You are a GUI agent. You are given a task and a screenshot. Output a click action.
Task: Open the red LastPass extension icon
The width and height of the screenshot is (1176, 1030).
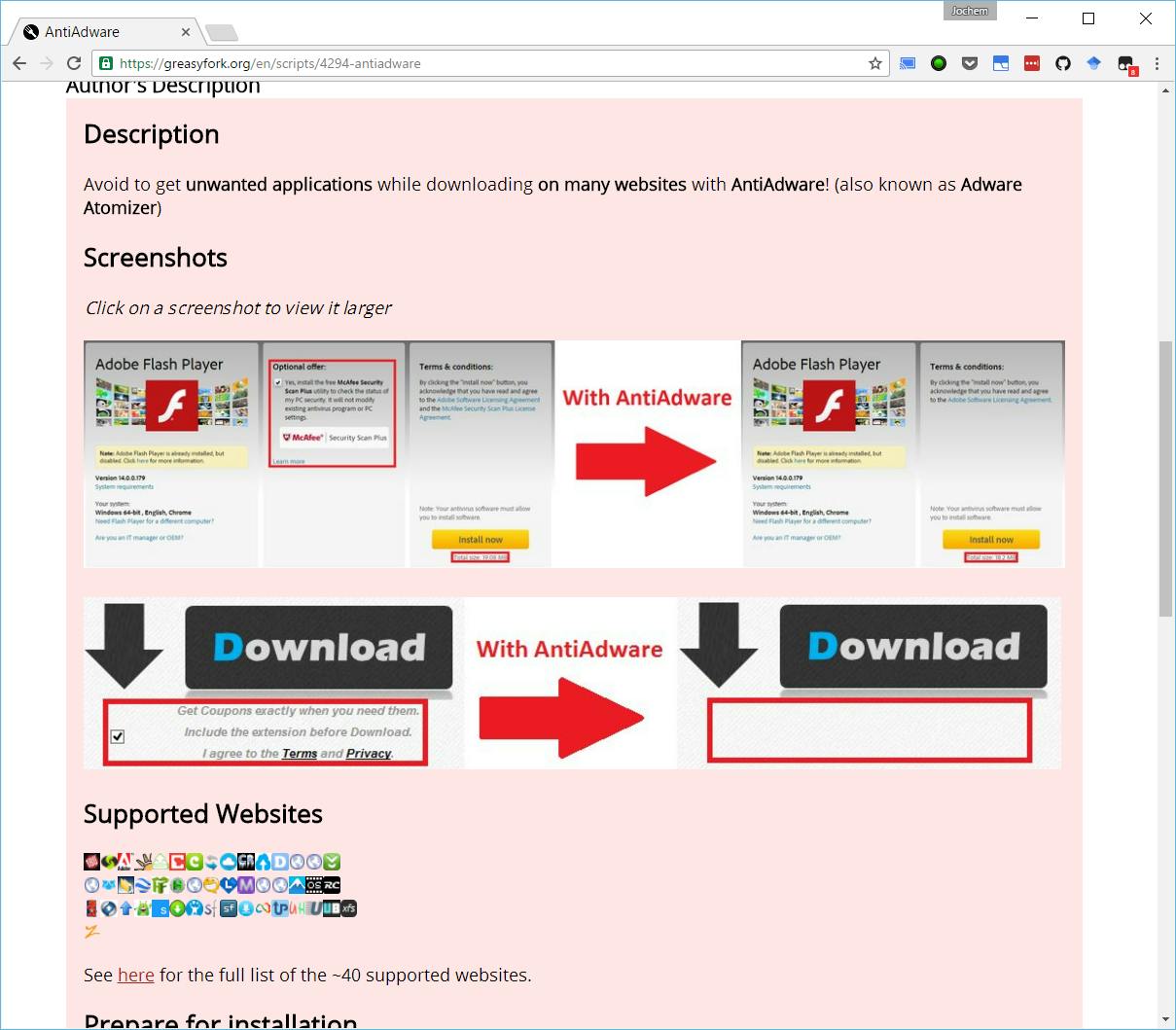1032,63
